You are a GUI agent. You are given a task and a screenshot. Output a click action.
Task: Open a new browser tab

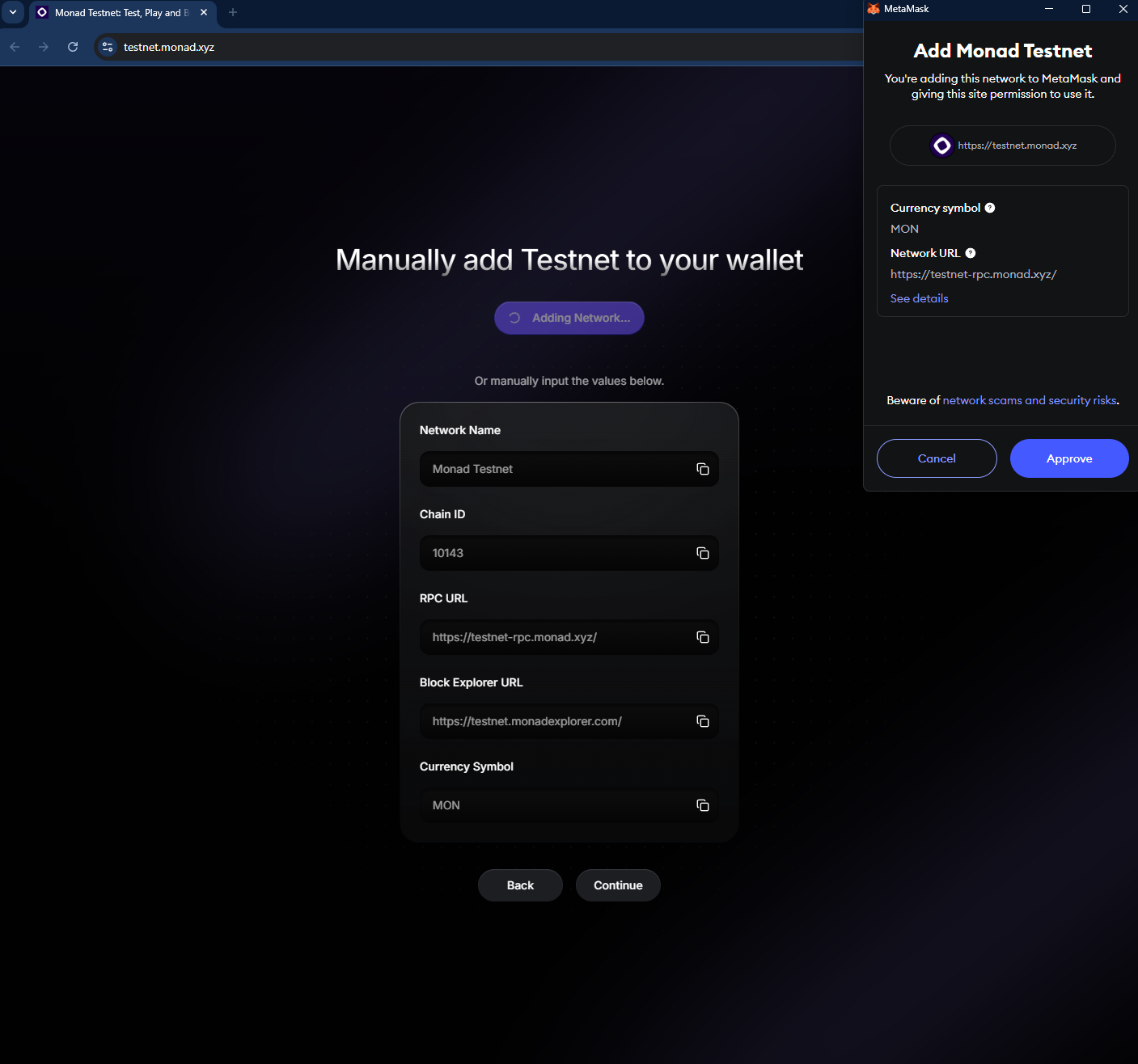[x=233, y=12]
